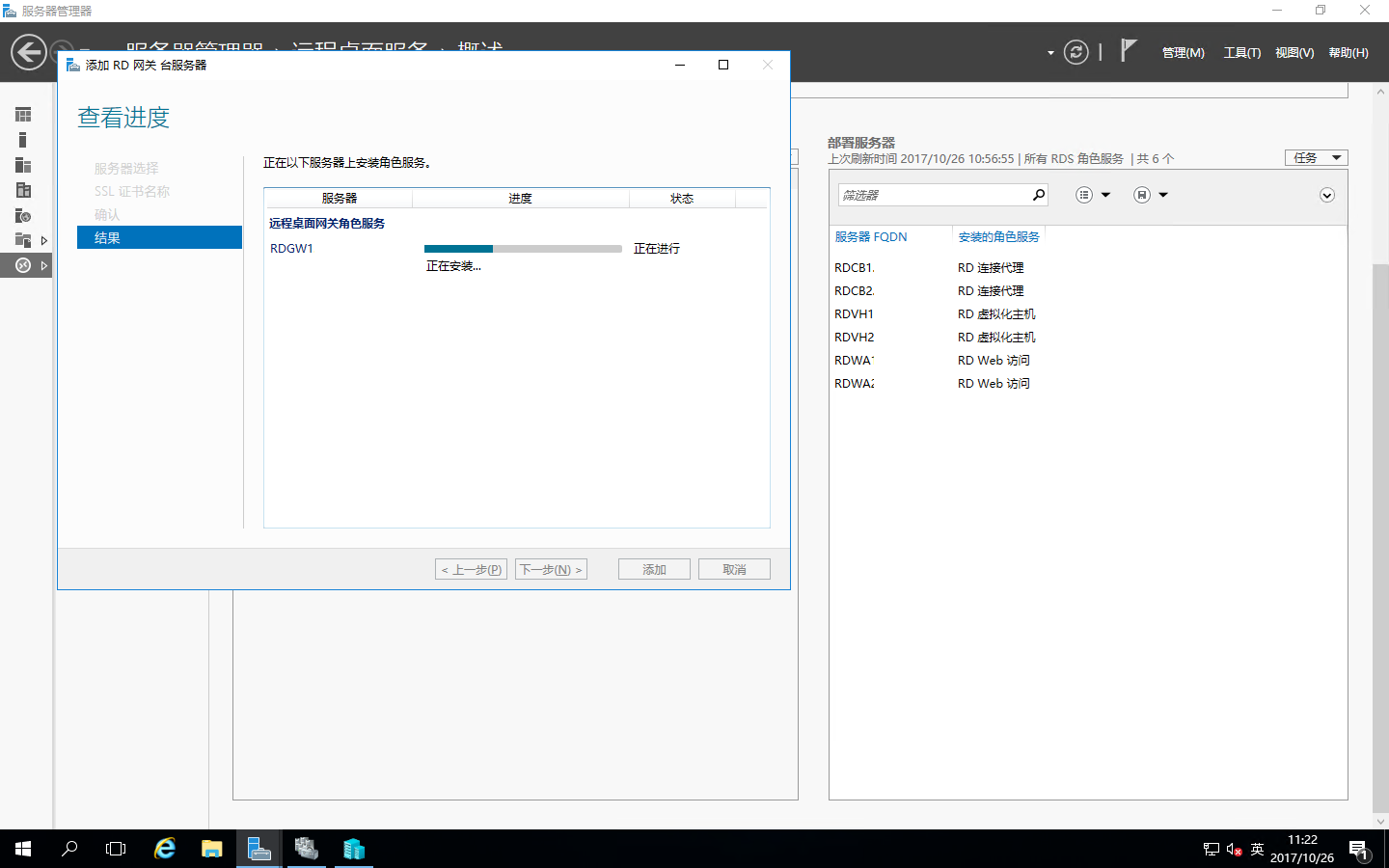Open File Explorer from the taskbar

coord(212,849)
